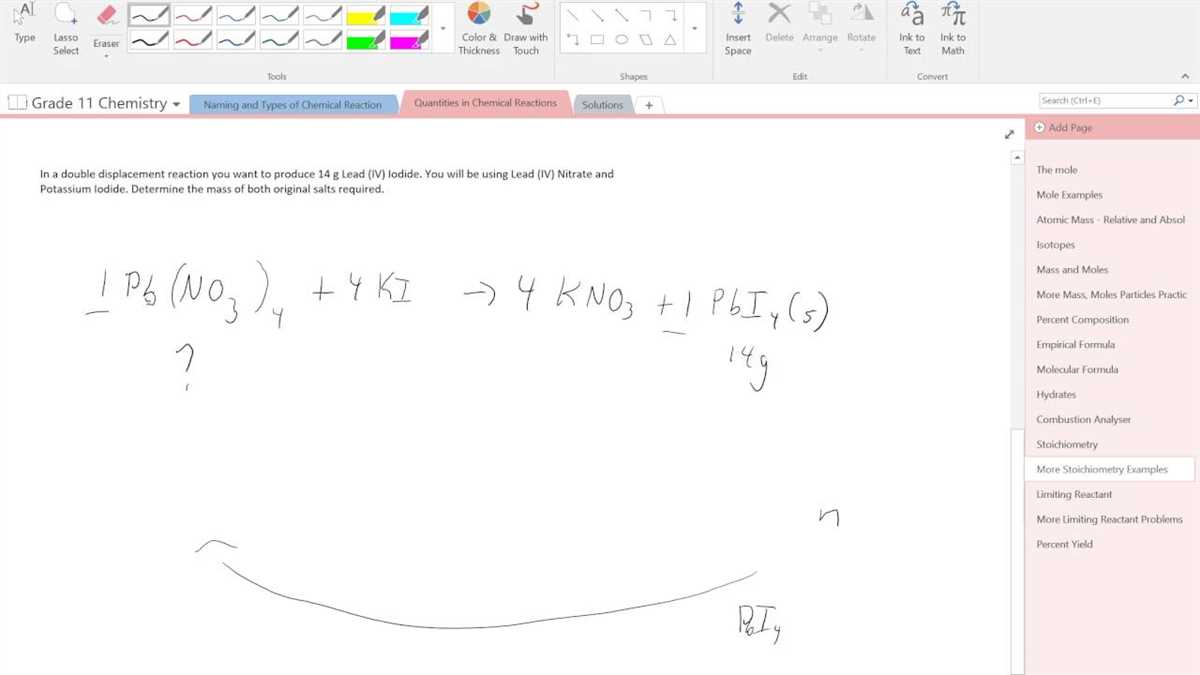Select More Stoichiometry Examples page
The width and height of the screenshot is (1200, 675).
(1110, 470)
